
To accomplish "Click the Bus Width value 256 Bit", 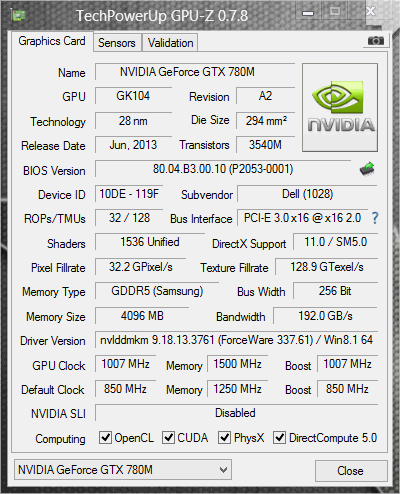I will (x=336, y=291).
